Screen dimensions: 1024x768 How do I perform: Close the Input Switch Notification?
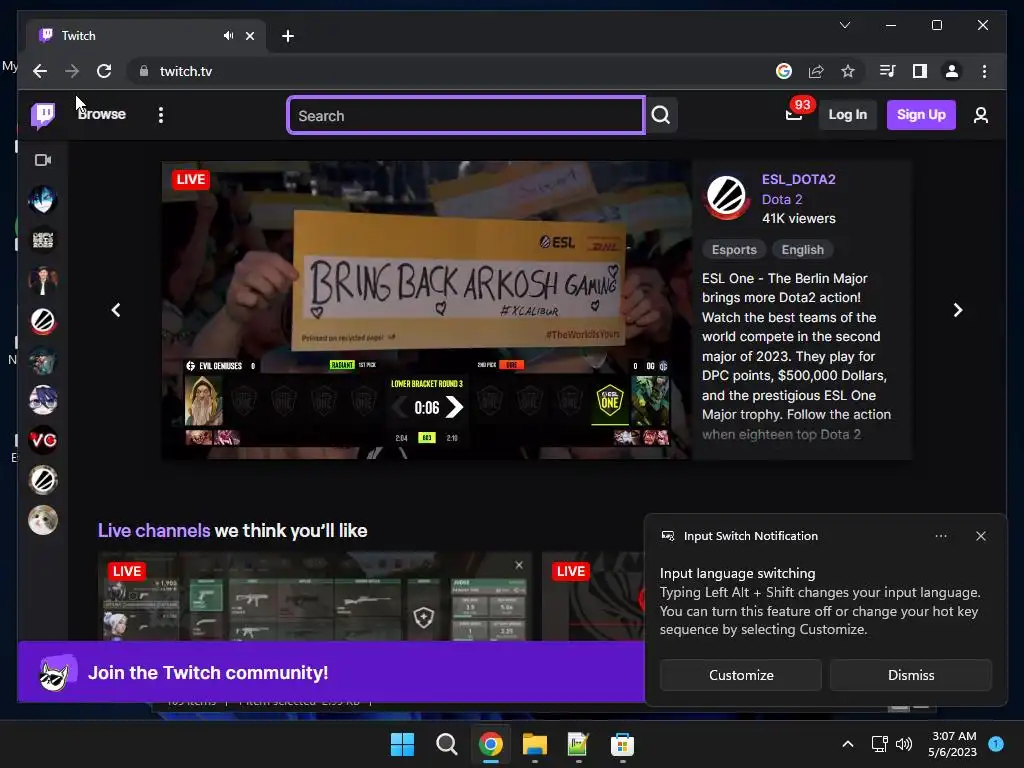coord(980,536)
